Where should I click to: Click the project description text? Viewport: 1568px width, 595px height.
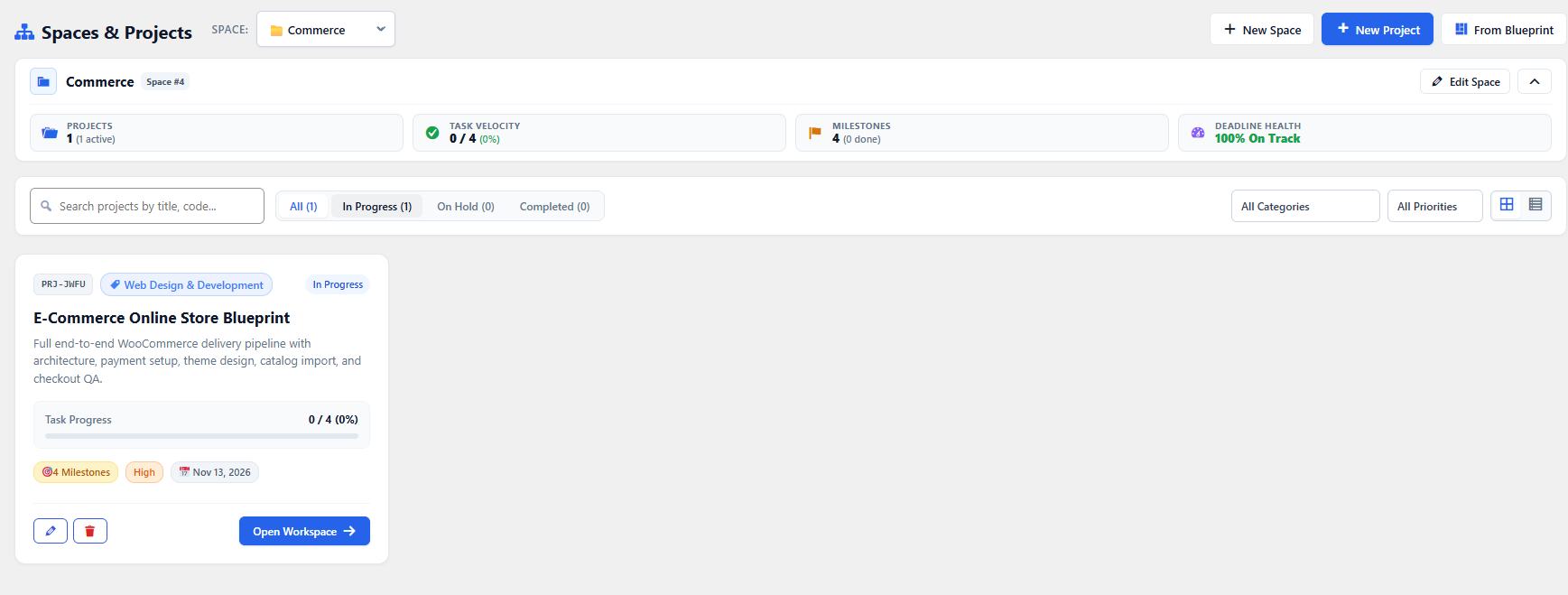198,361
